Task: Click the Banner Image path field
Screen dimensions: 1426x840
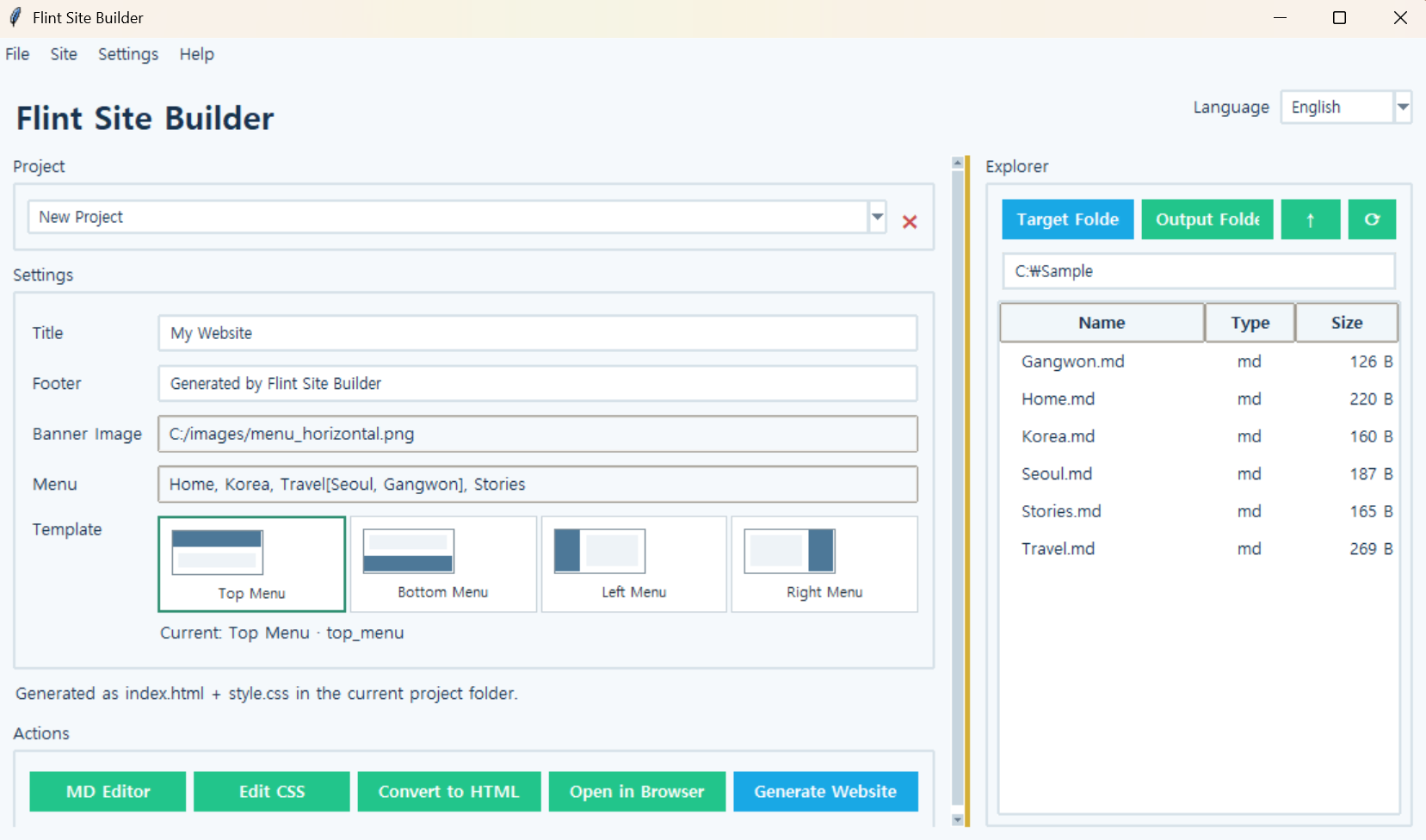Action: (x=538, y=434)
